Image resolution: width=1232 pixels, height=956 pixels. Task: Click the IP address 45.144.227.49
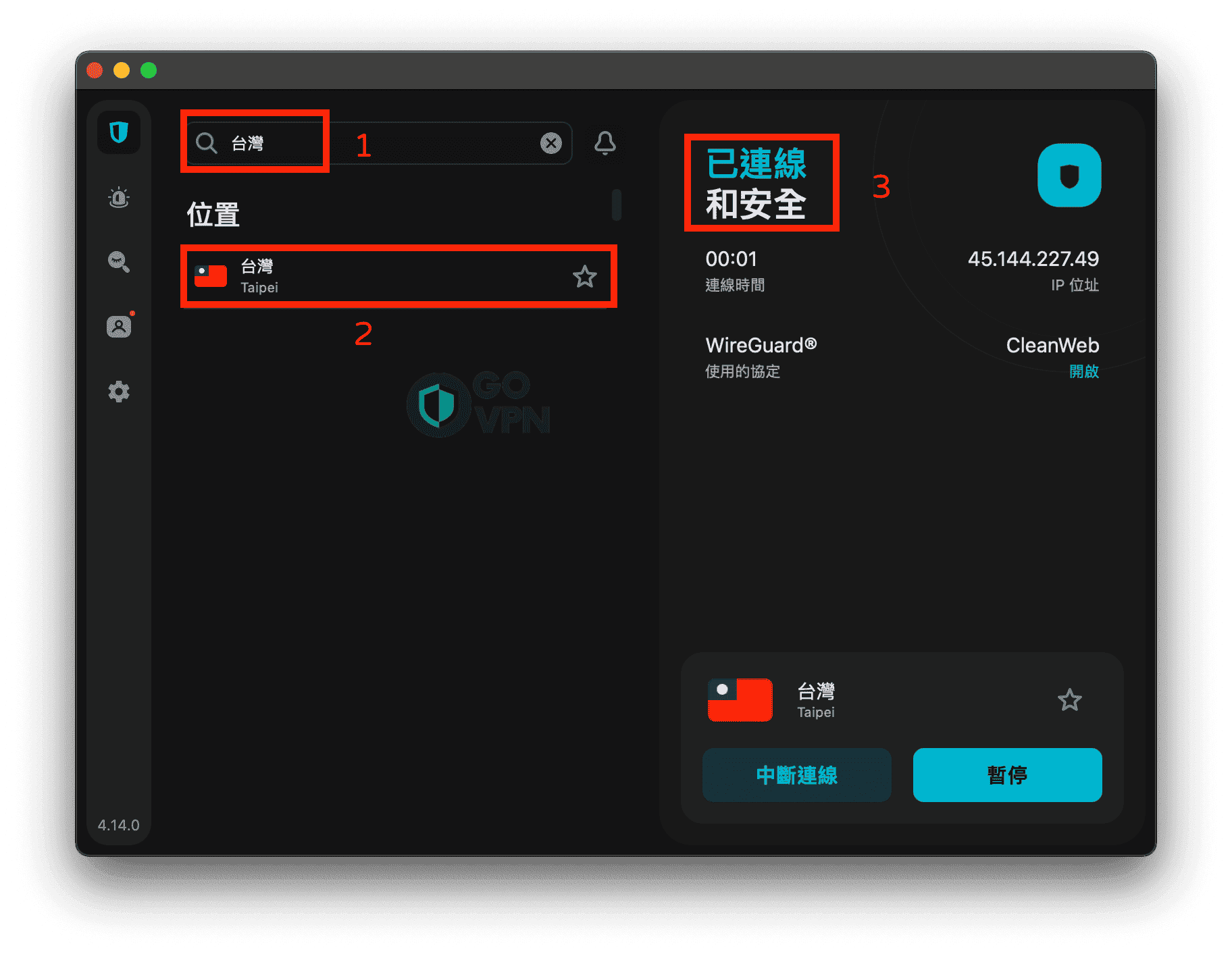(x=1033, y=259)
